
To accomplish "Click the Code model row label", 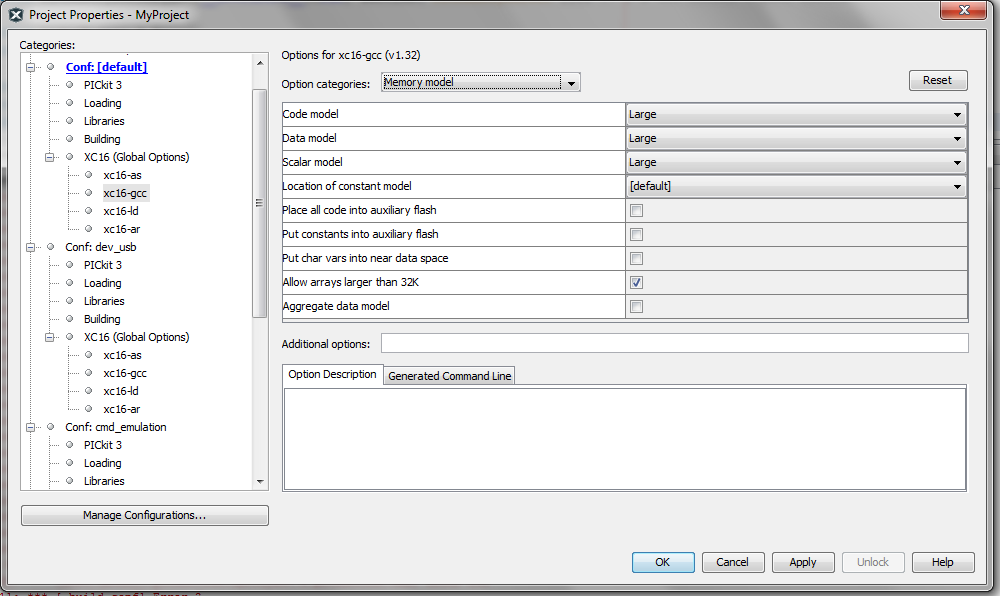I will pos(311,114).
